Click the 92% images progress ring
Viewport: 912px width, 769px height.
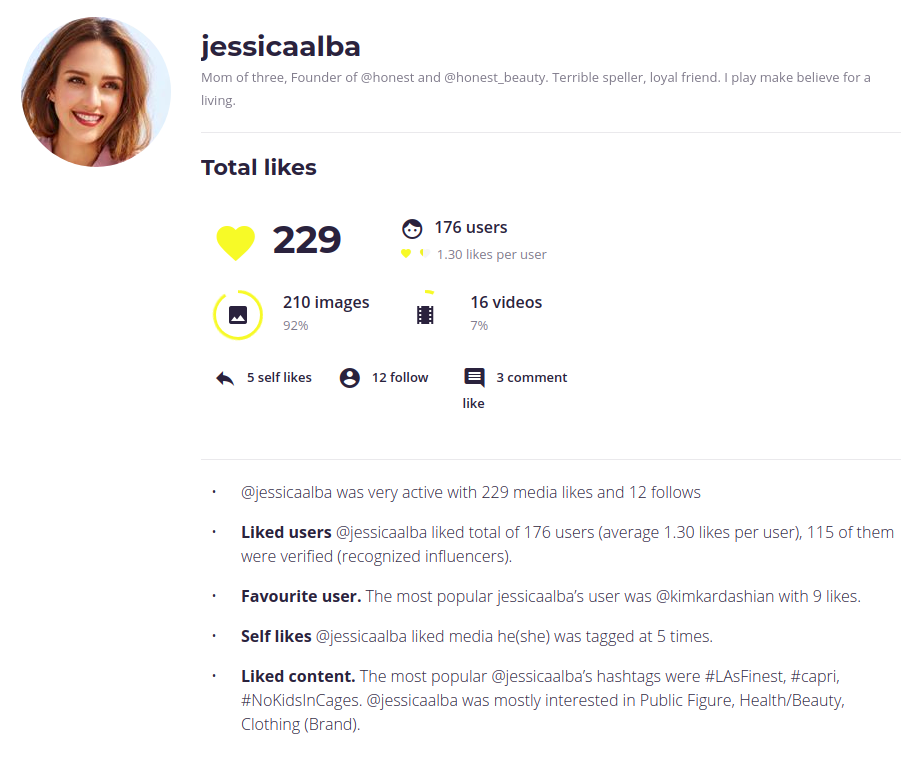click(216, 315)
